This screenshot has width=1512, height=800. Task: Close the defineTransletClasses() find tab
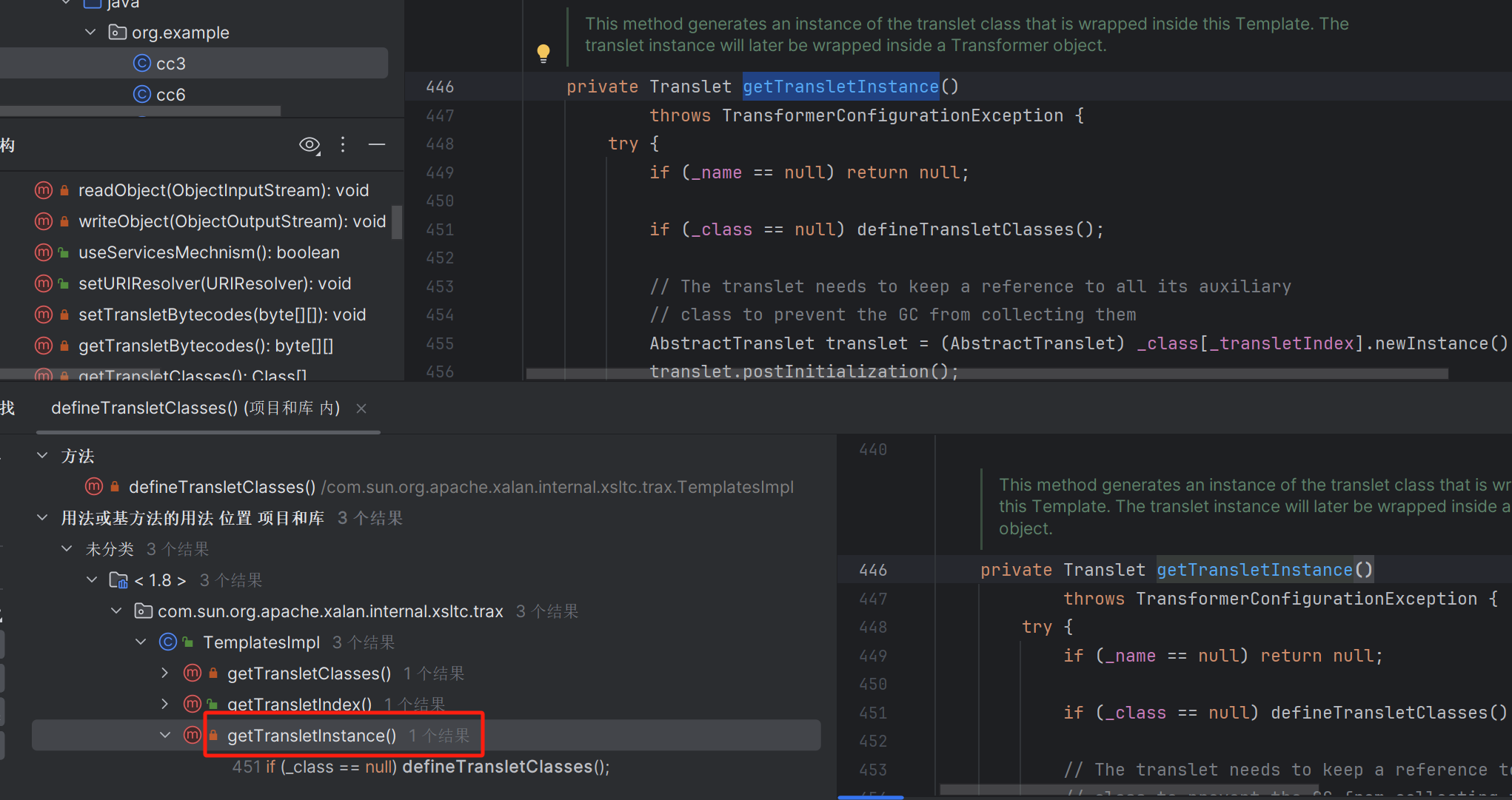361,409
